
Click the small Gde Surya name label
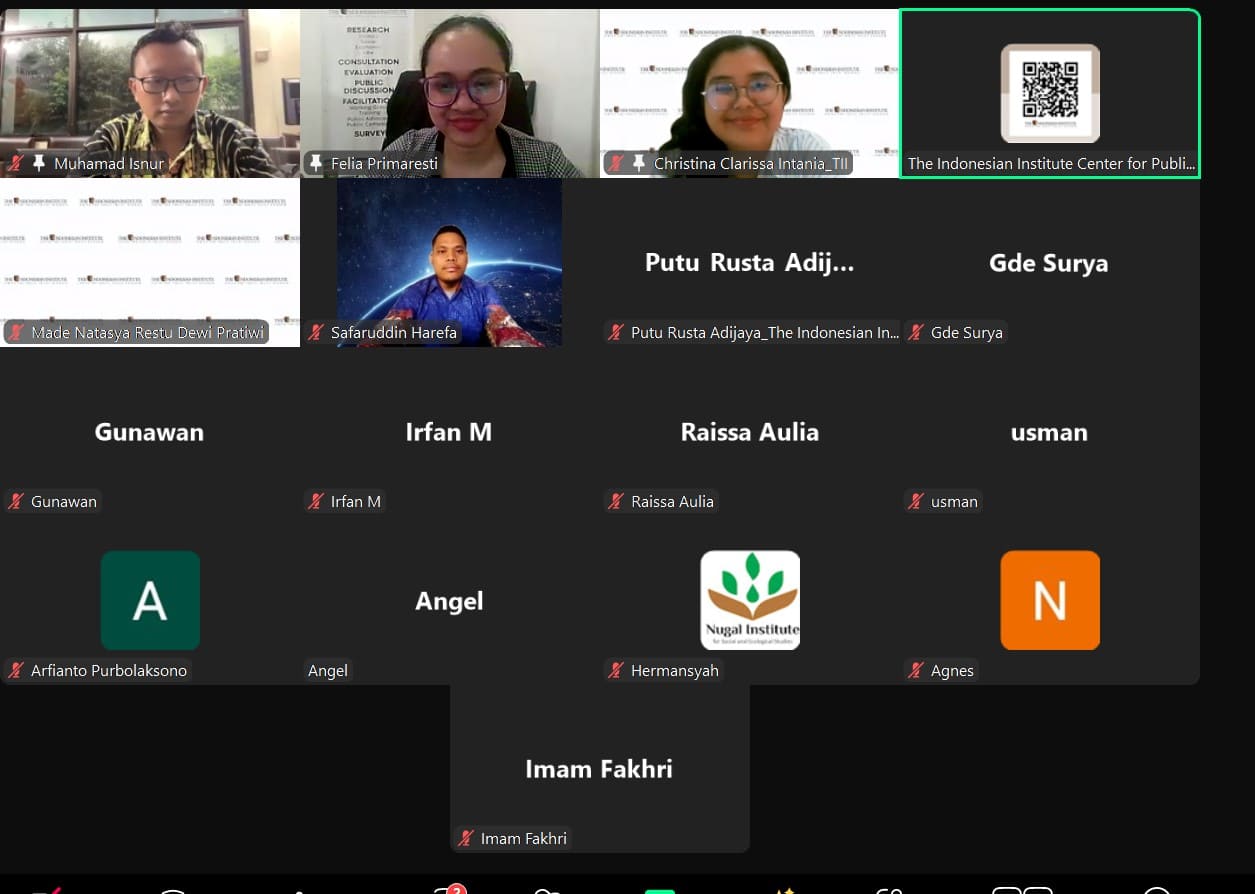point(966,332)
